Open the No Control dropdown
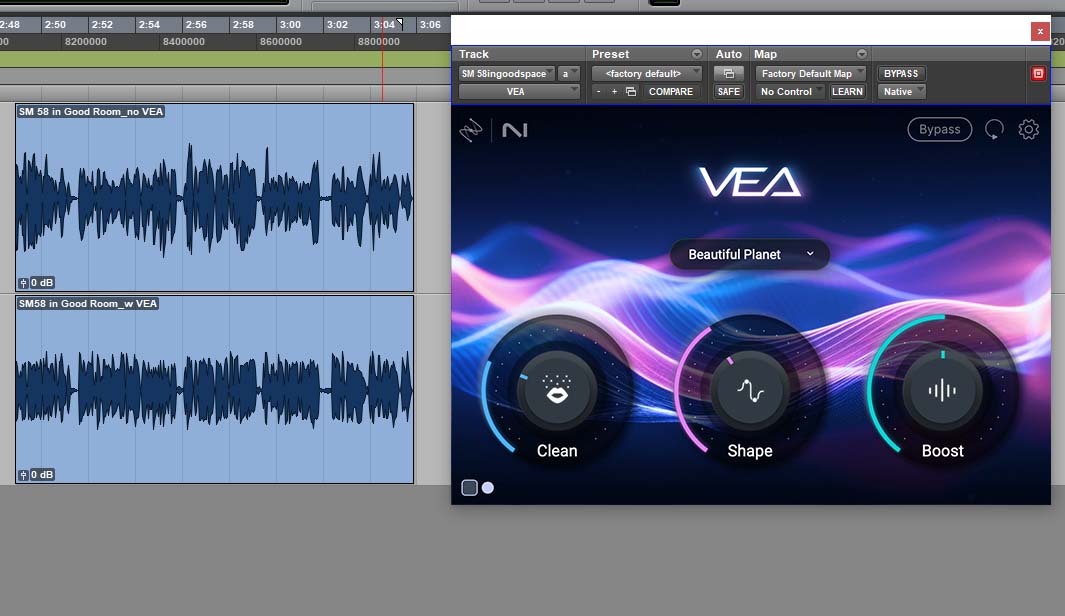Image resolution: width=1065 pixels, height=616 pixels. [790, 92]
